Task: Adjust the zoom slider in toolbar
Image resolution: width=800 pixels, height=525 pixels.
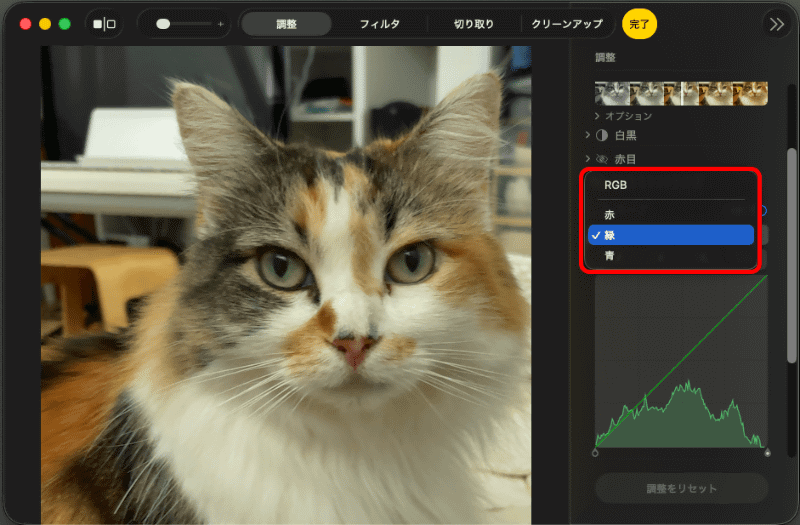Action: tap(185, 24)
